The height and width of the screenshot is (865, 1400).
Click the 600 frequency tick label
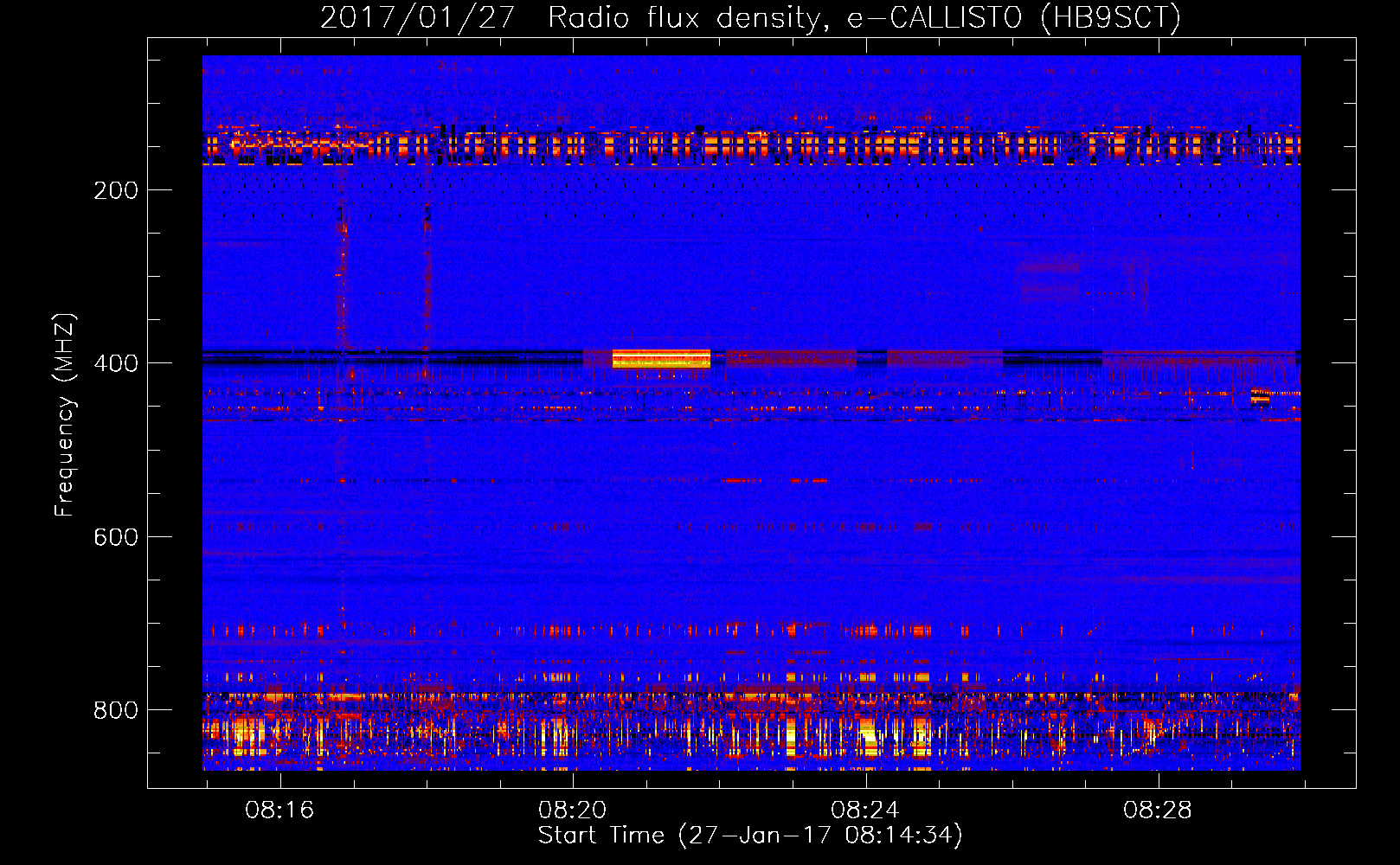pos(116,537)
